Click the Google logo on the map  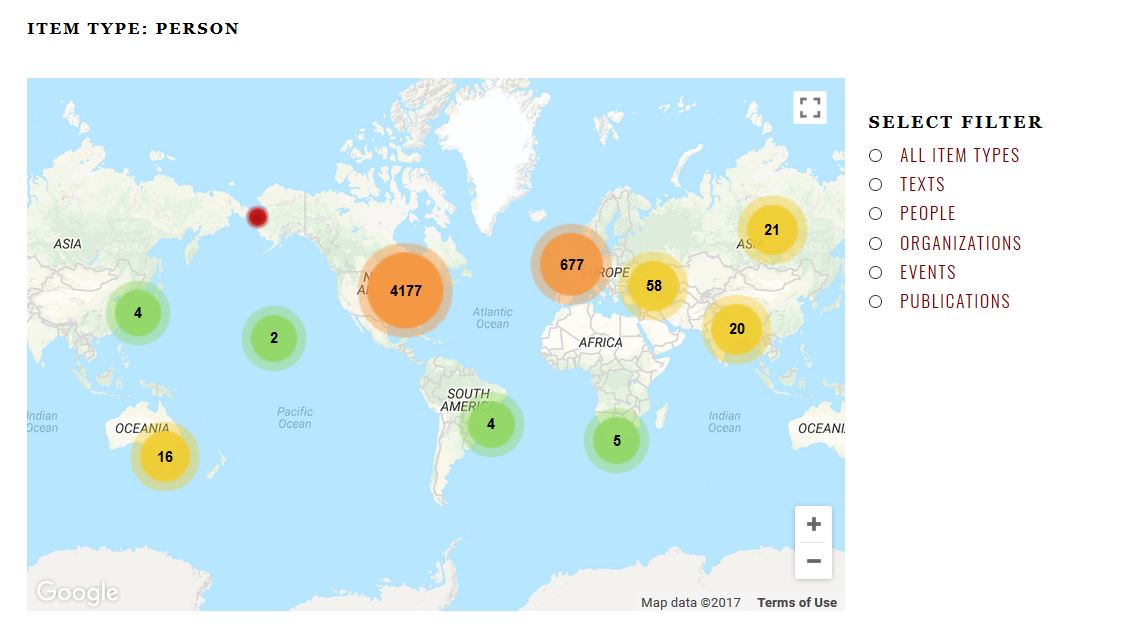77,592
